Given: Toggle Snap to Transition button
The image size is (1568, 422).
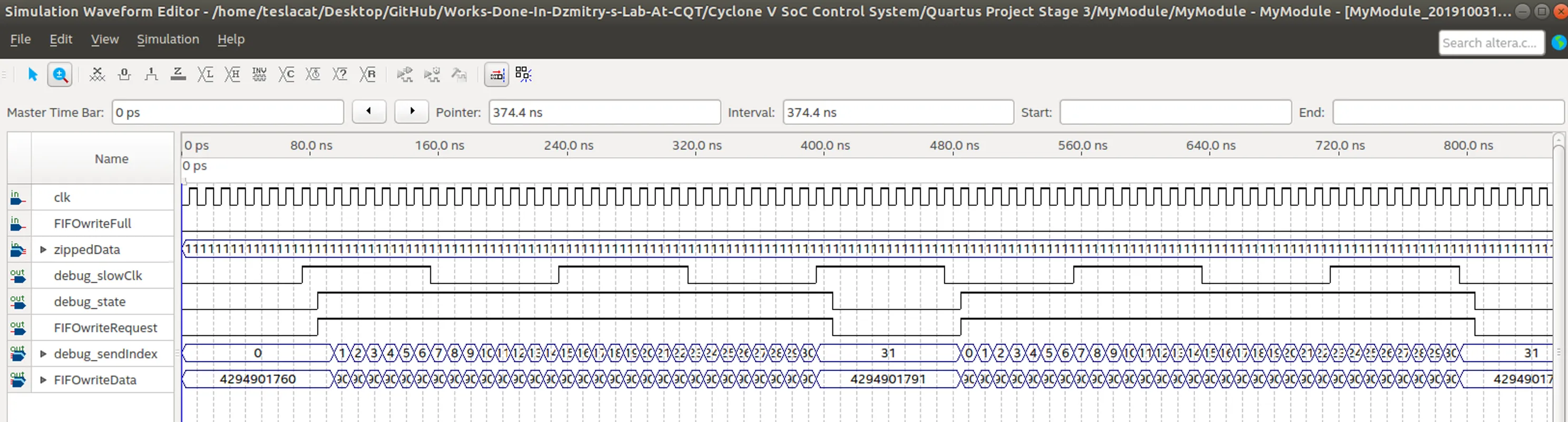Looking at the screenshot, I should [497, 74].
